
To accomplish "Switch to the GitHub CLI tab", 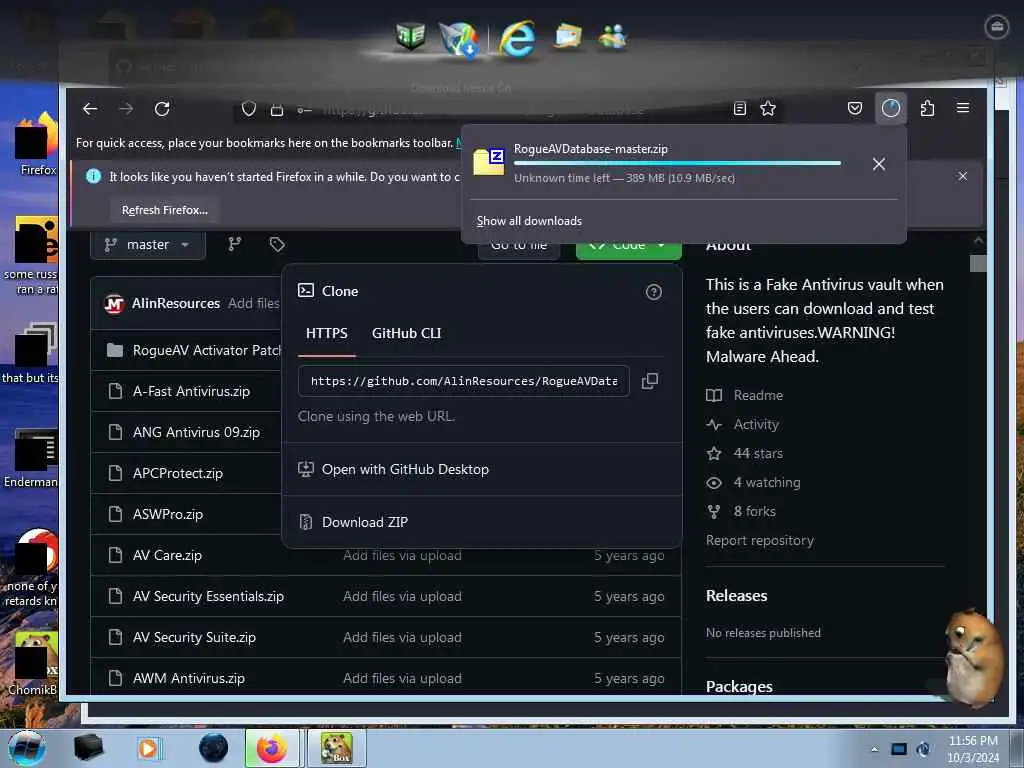I will (x=406, y=333).
